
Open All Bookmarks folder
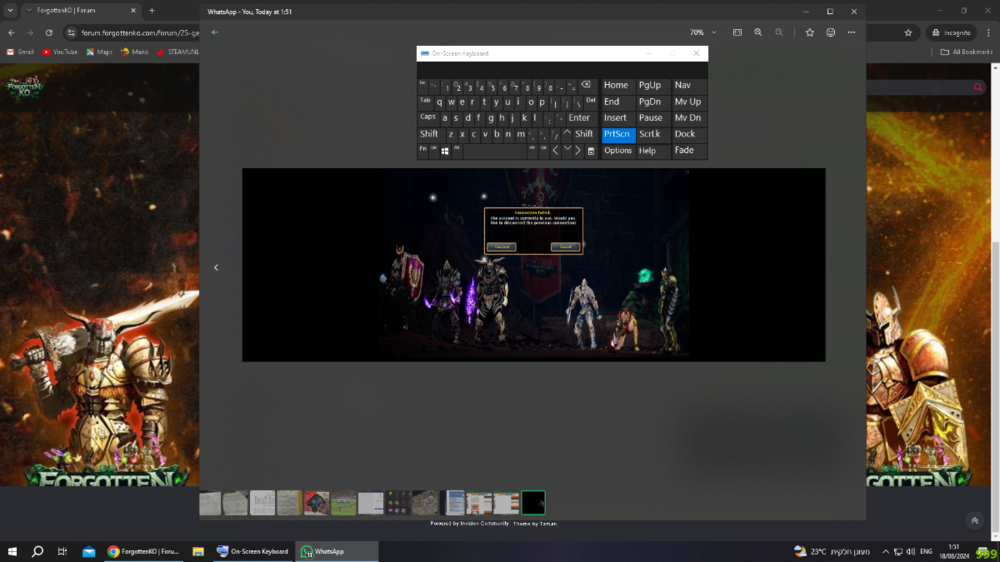(965, 51)
